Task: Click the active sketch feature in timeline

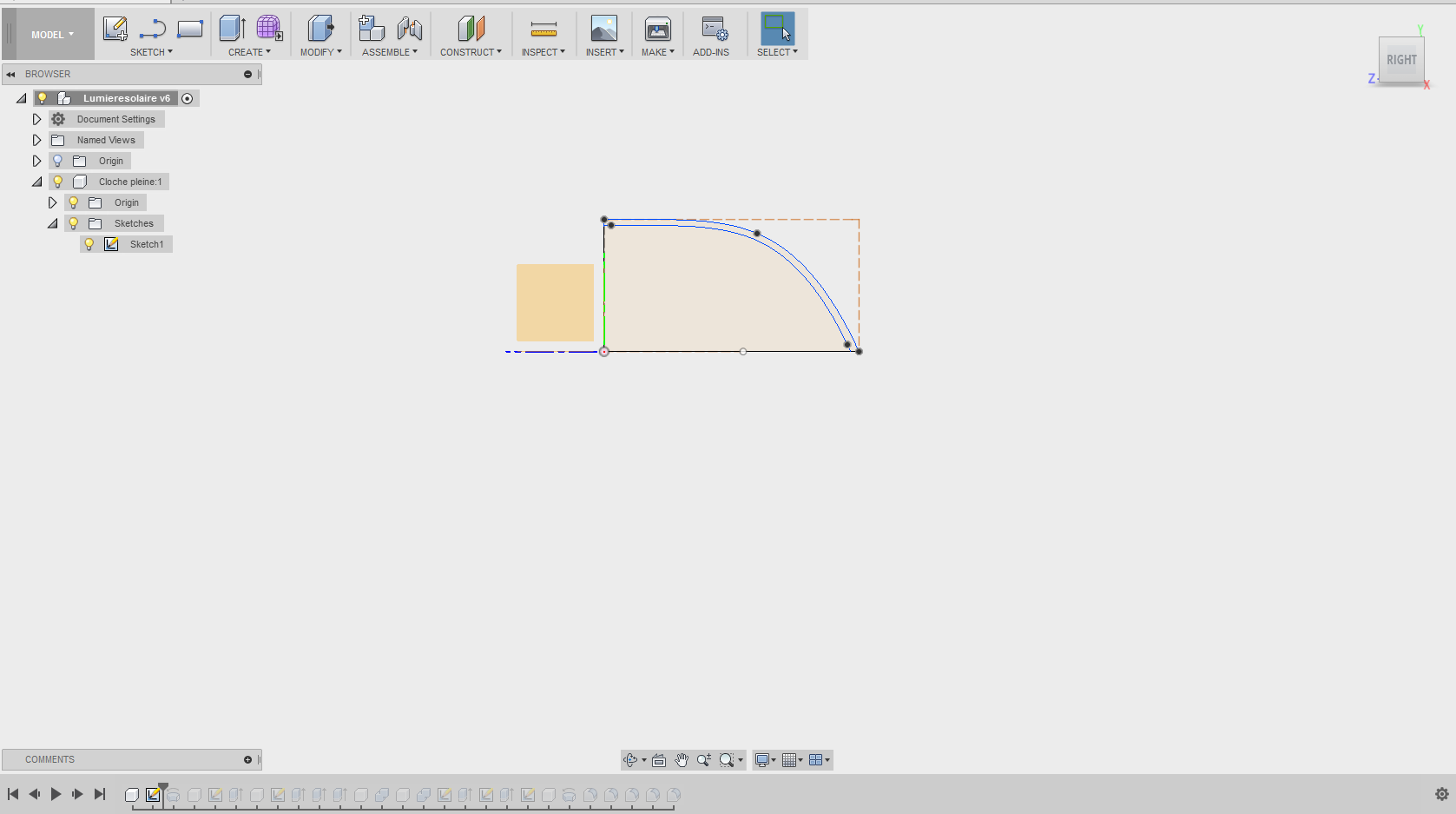Action: click(x=153, y=795)
